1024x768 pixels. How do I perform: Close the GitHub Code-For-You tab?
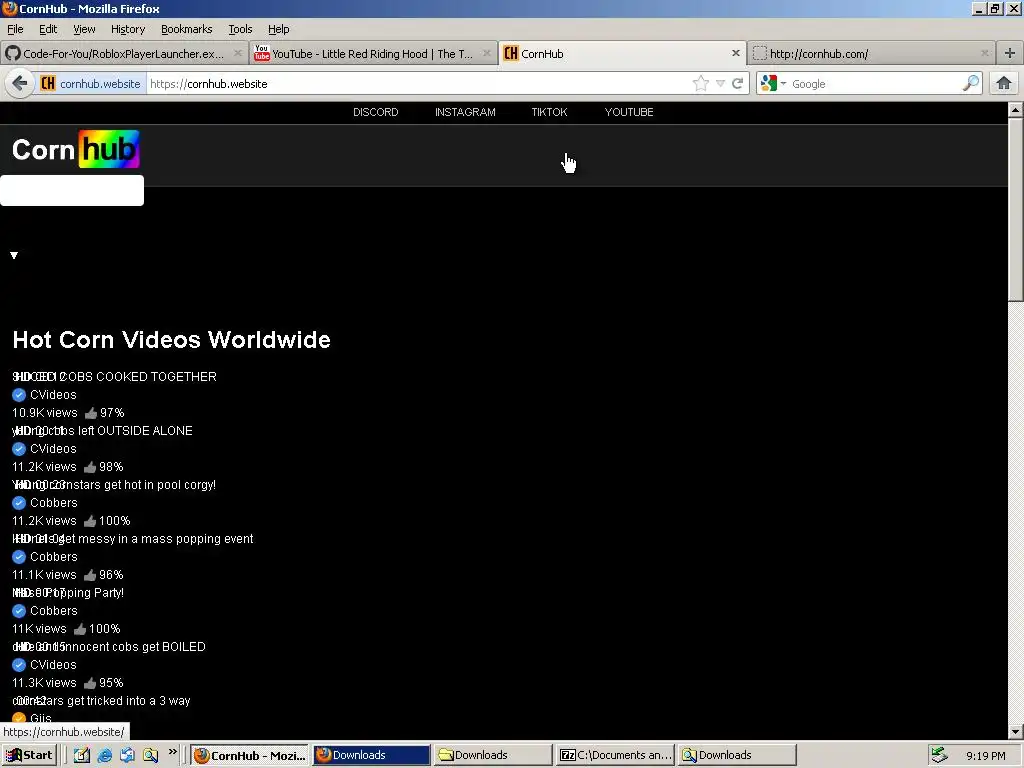pos(238,53)
